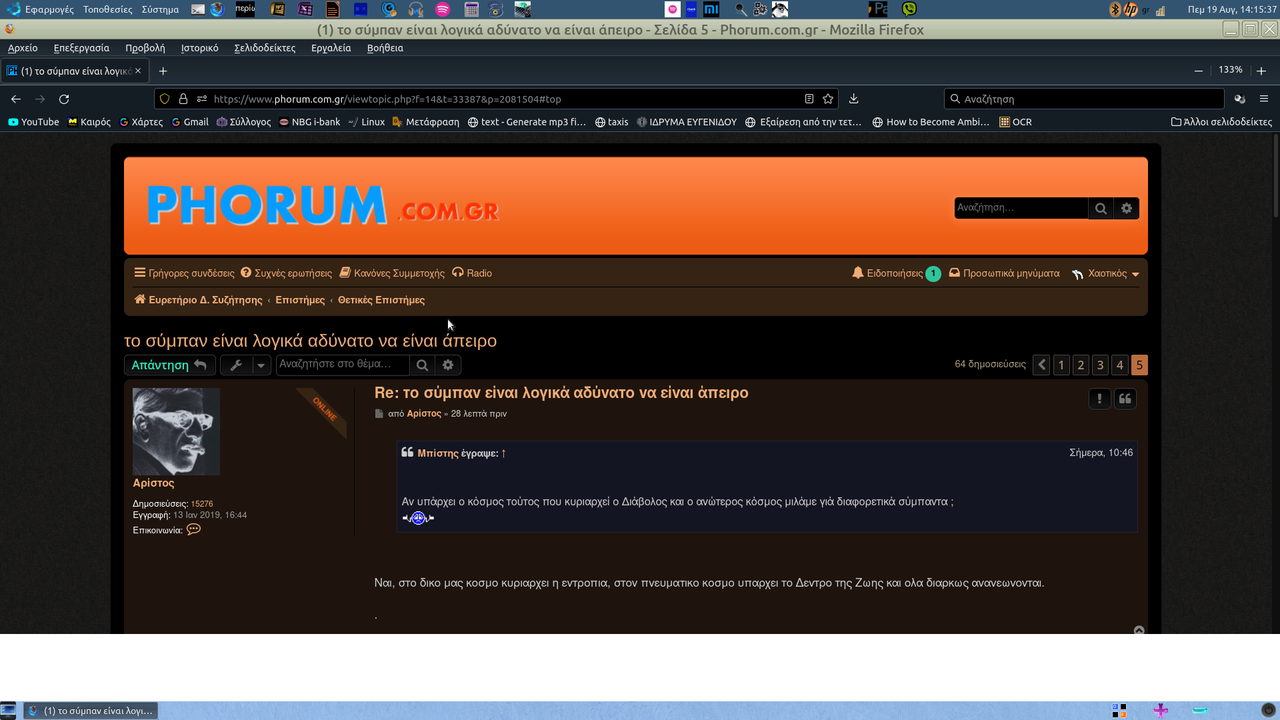Image resolution: width=1280 pixels, height=720 pixels.
Task: Open the Εργαλεία menu
Action: [331, 48]
